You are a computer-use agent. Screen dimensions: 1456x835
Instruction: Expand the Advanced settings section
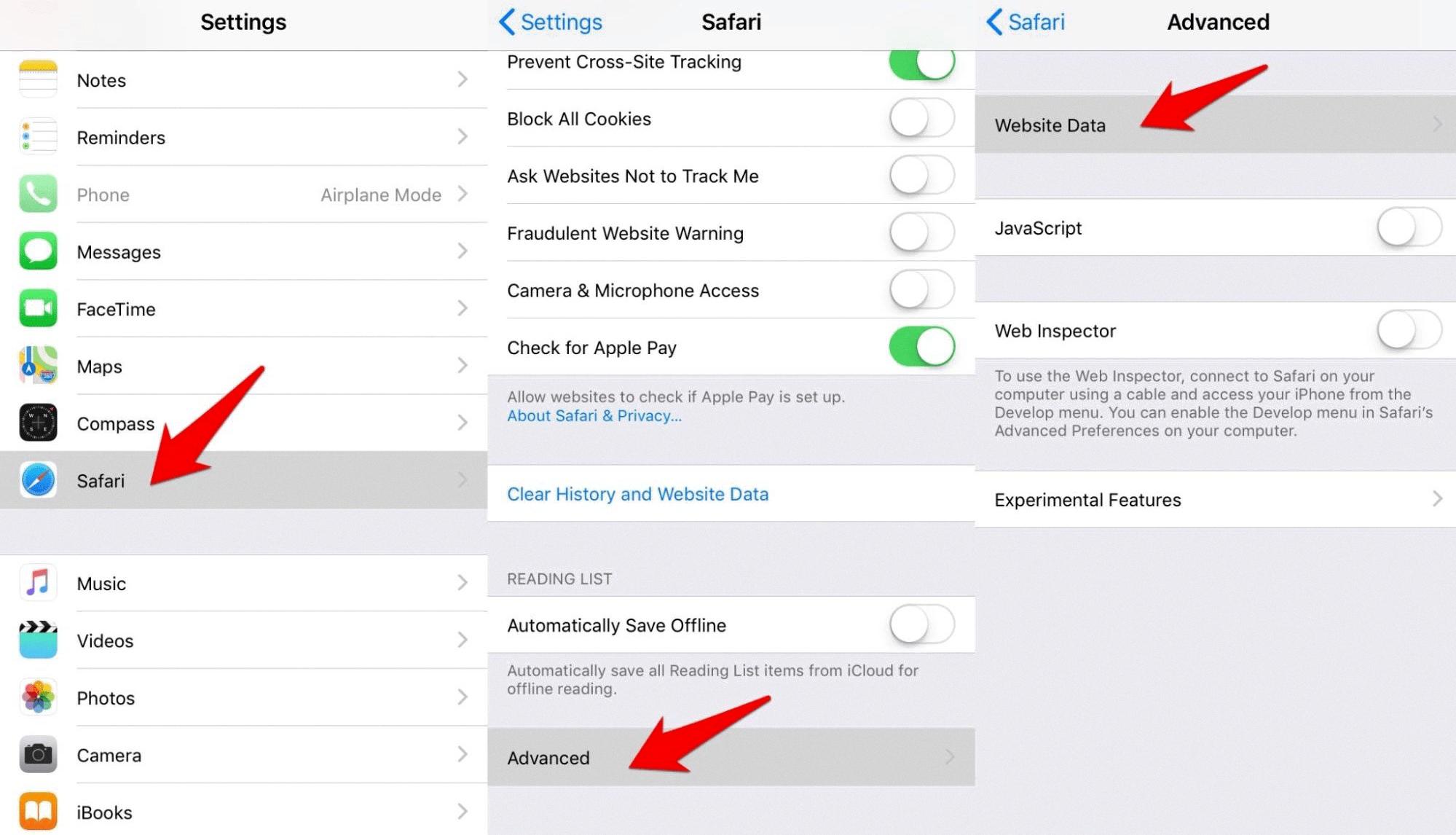pos(727,758)
